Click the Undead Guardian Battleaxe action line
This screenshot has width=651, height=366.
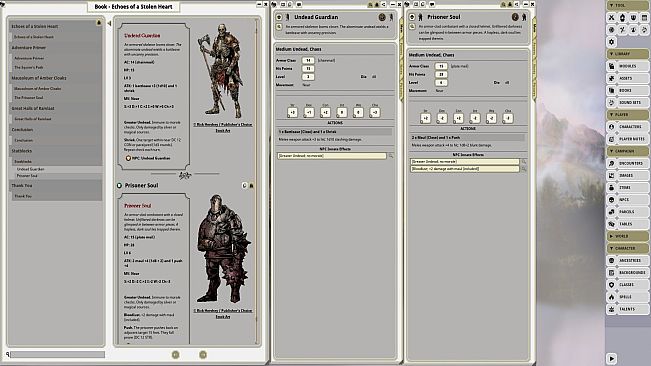[335, 132]
